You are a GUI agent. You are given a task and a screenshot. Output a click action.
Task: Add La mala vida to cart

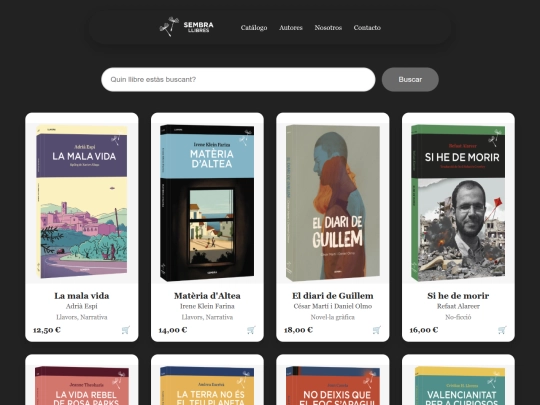[x=126, y=330]
